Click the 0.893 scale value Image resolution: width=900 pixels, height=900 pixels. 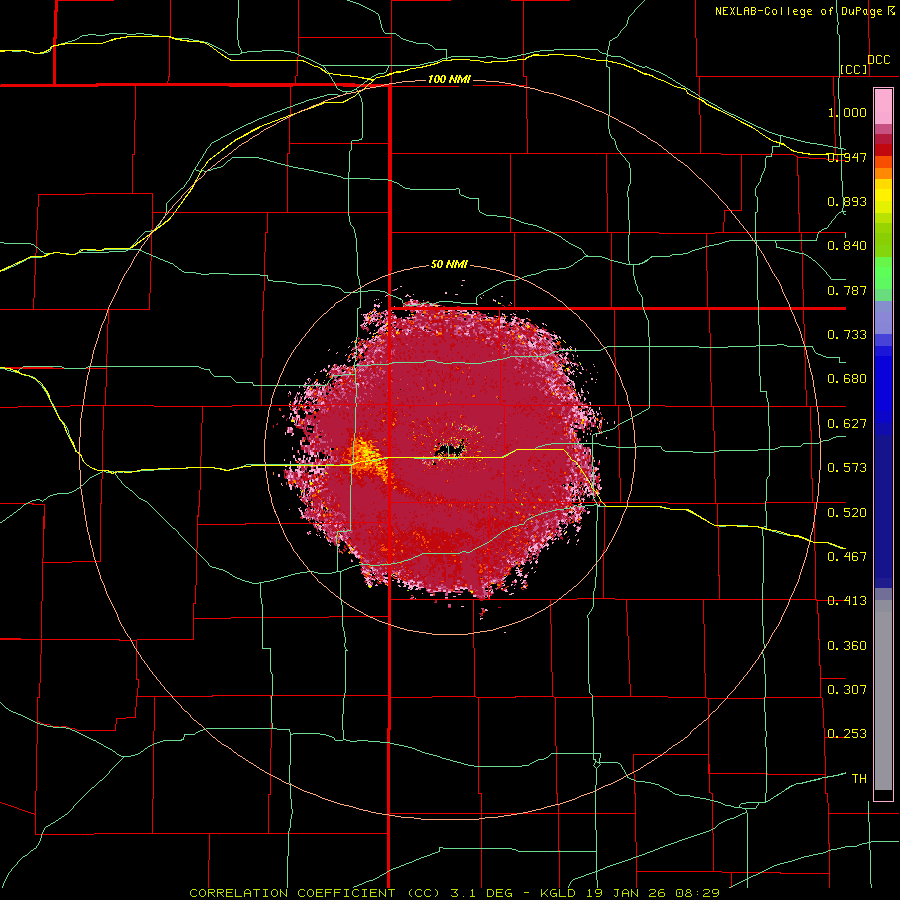[847, 201]
